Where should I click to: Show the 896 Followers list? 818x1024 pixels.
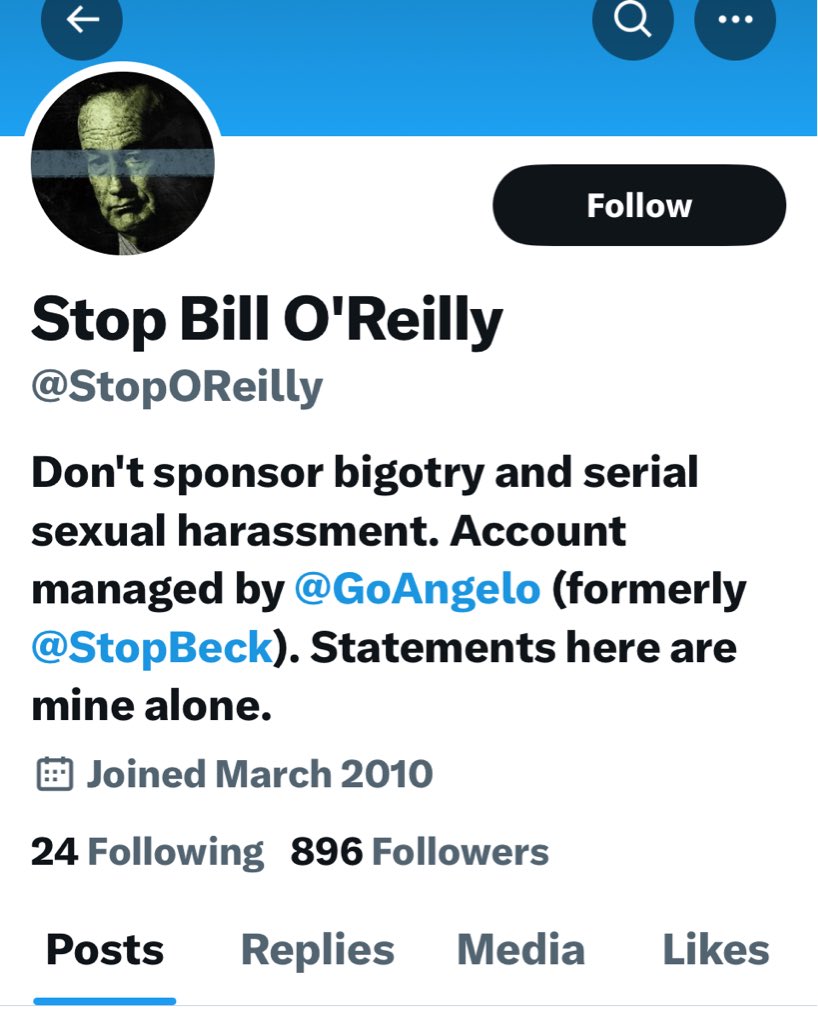tap(420, 852)
